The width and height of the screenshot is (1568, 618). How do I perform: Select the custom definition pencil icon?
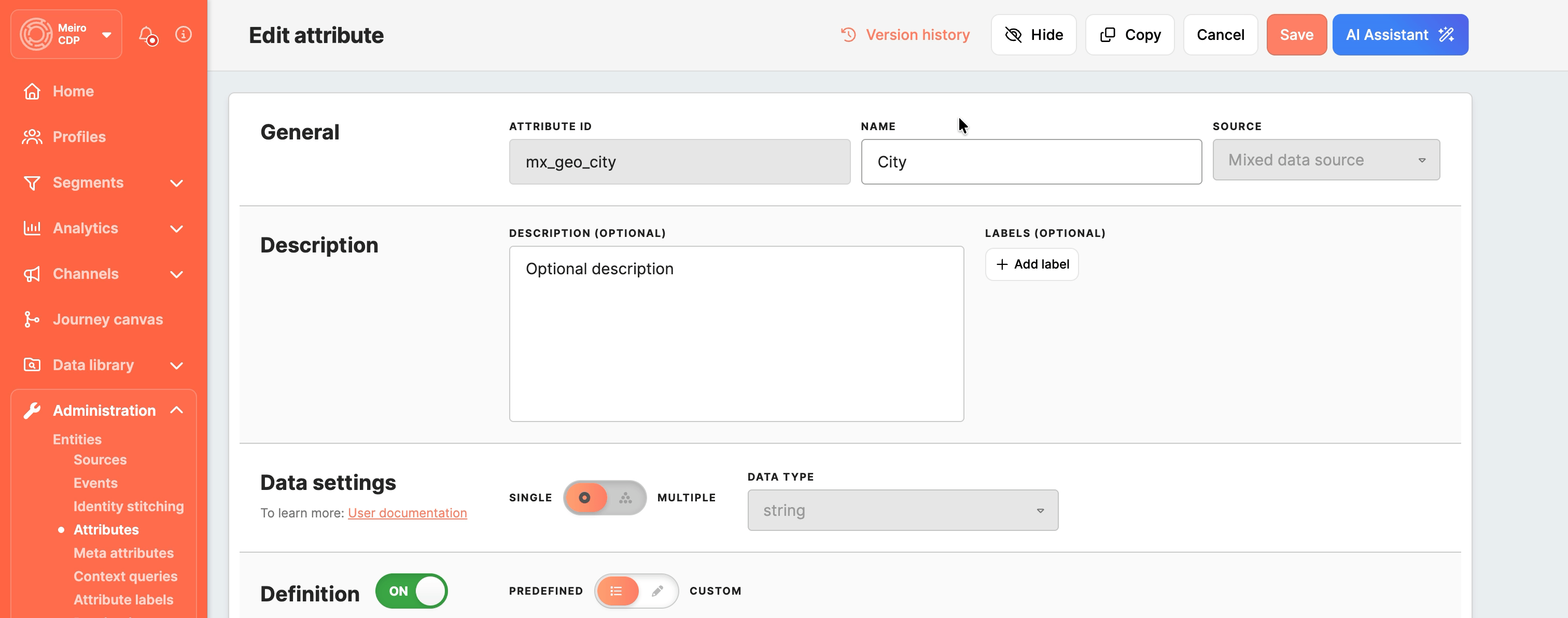point(657,591)
